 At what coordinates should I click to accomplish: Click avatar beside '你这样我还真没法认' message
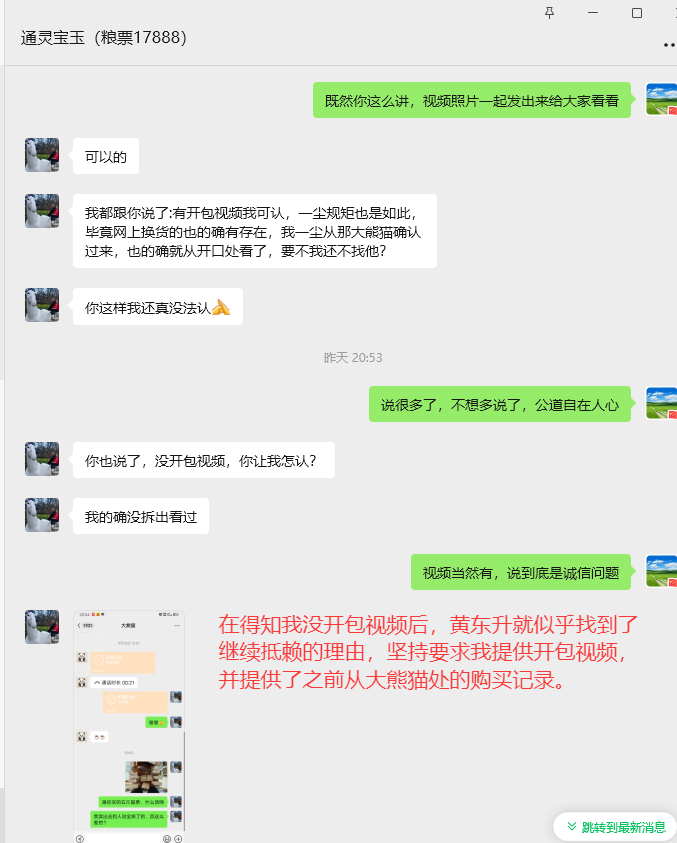point(42,305)
